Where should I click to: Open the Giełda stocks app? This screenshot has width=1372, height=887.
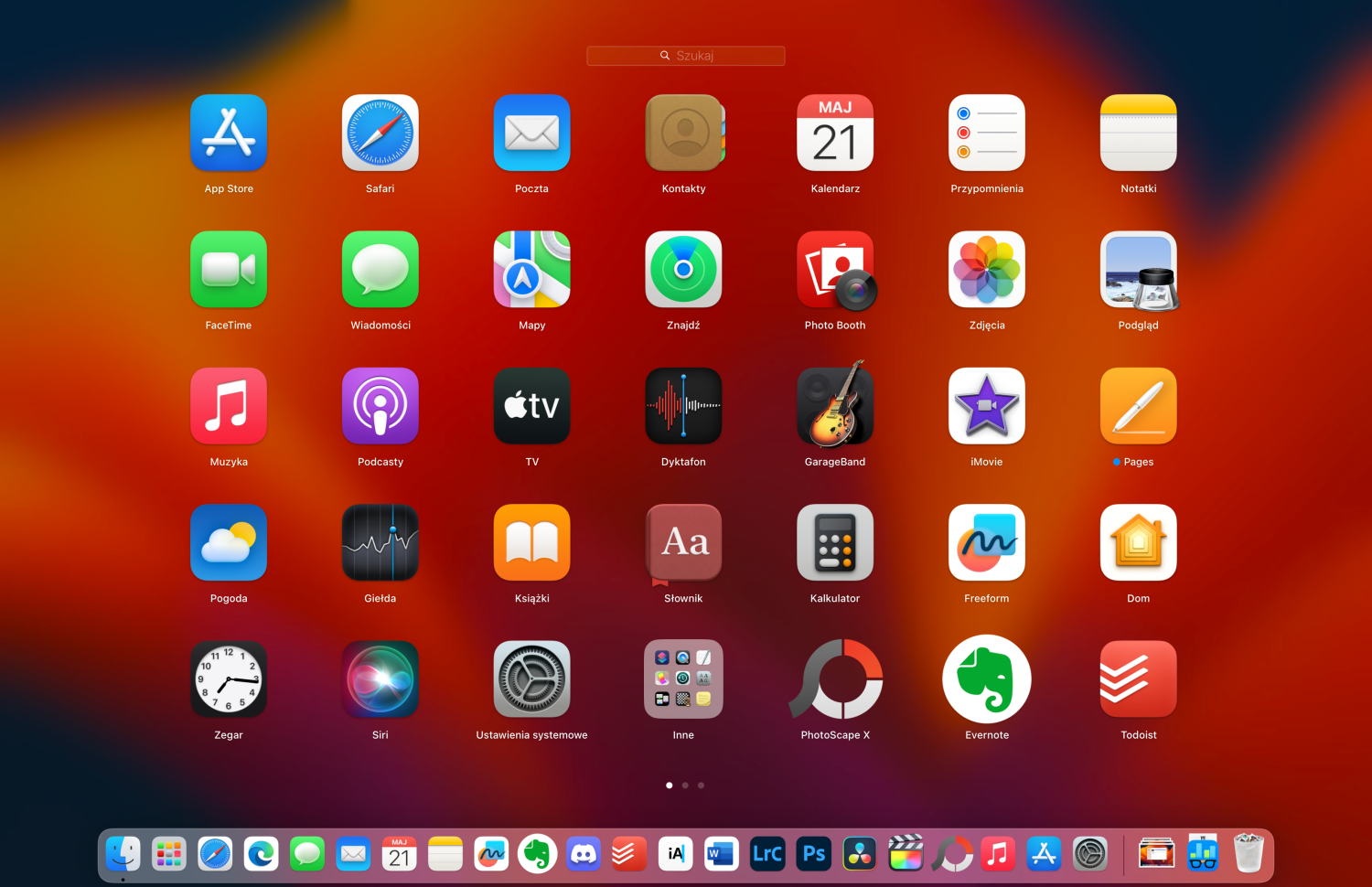380,542
